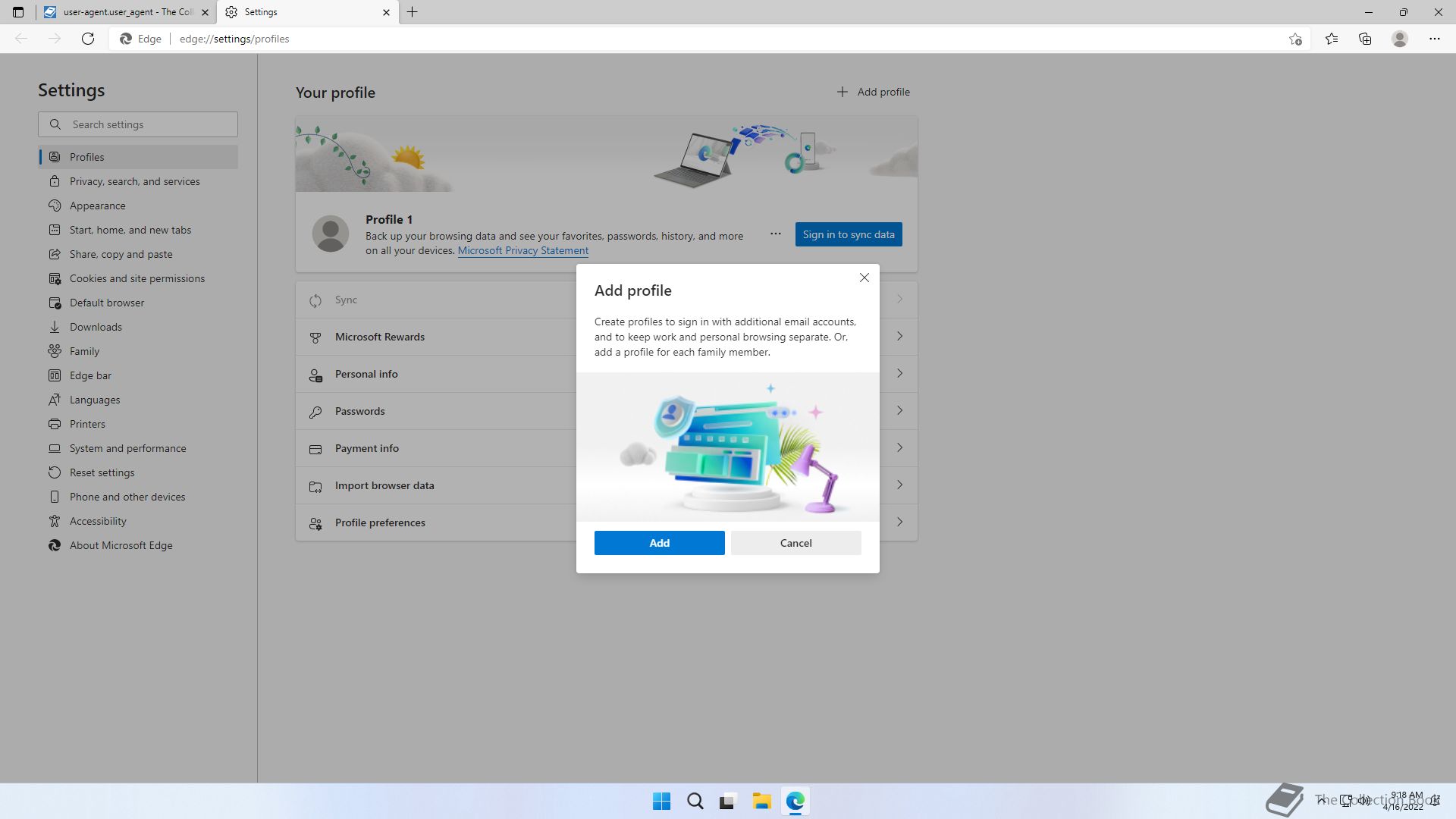This screenshot has width=1456, height=819.
Task: Open Microsoft Privacy Statement link
Action: pyautogui.click(x=522, y=251)
